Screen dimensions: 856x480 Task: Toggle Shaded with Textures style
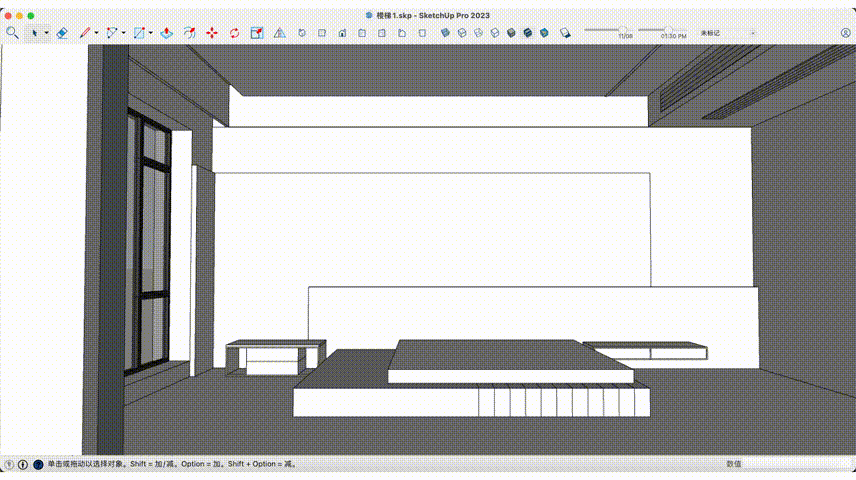(527, 33)
